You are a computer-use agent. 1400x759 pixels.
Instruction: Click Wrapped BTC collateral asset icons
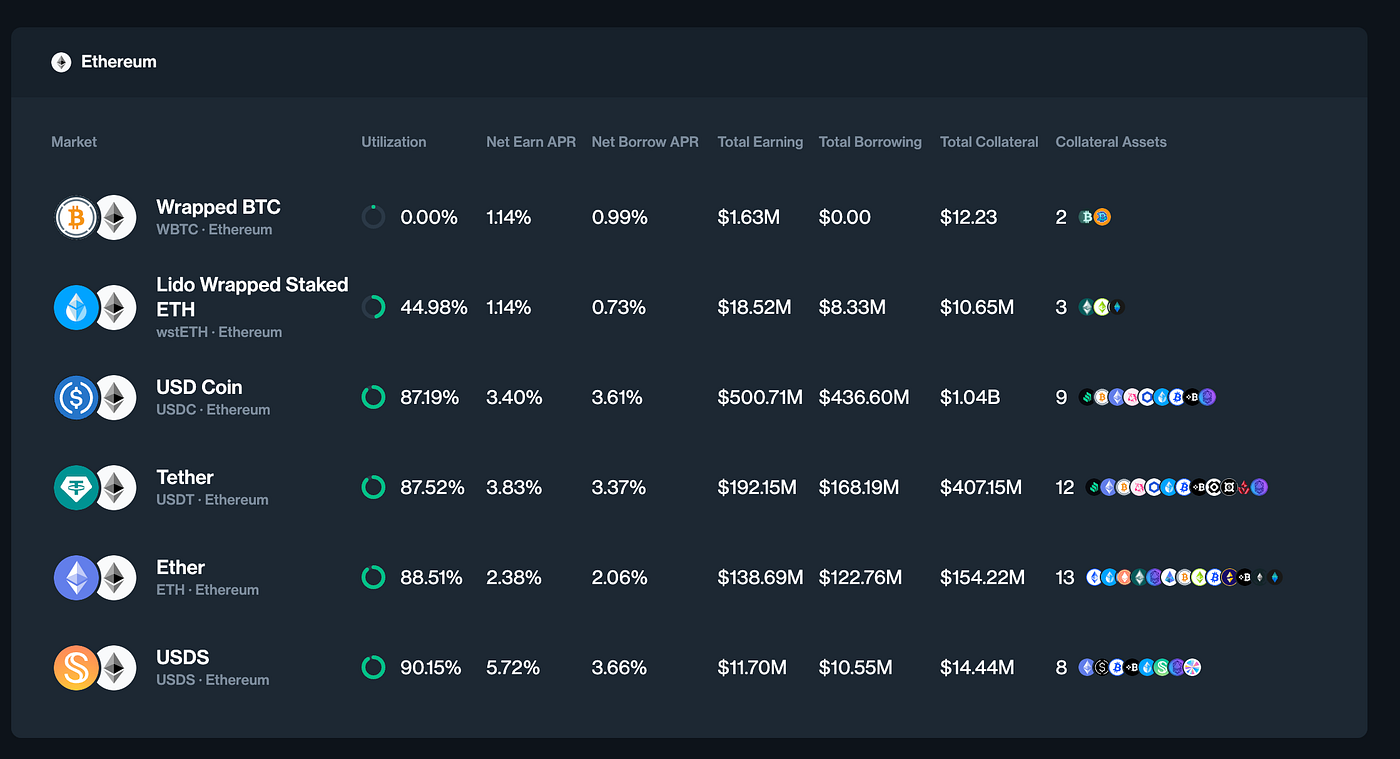tap(1095, 217)
